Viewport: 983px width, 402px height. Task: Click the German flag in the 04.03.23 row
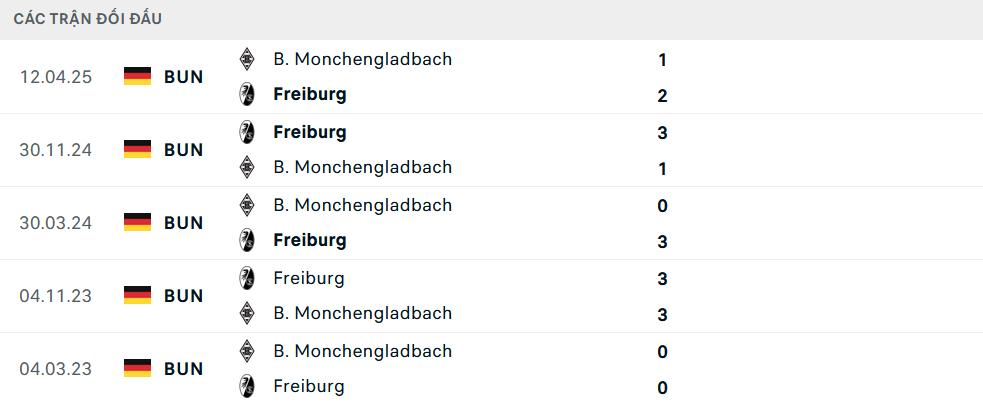pos(137,368)
